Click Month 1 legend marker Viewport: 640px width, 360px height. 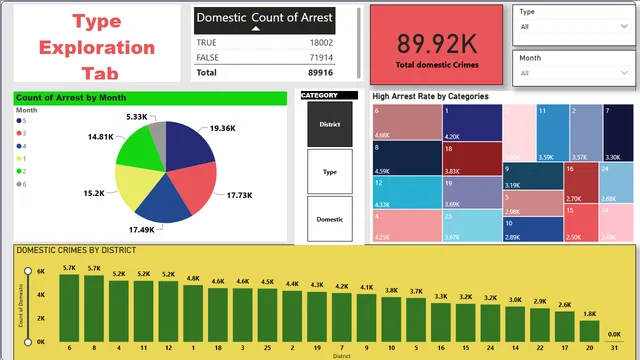[x=19, y=158]
